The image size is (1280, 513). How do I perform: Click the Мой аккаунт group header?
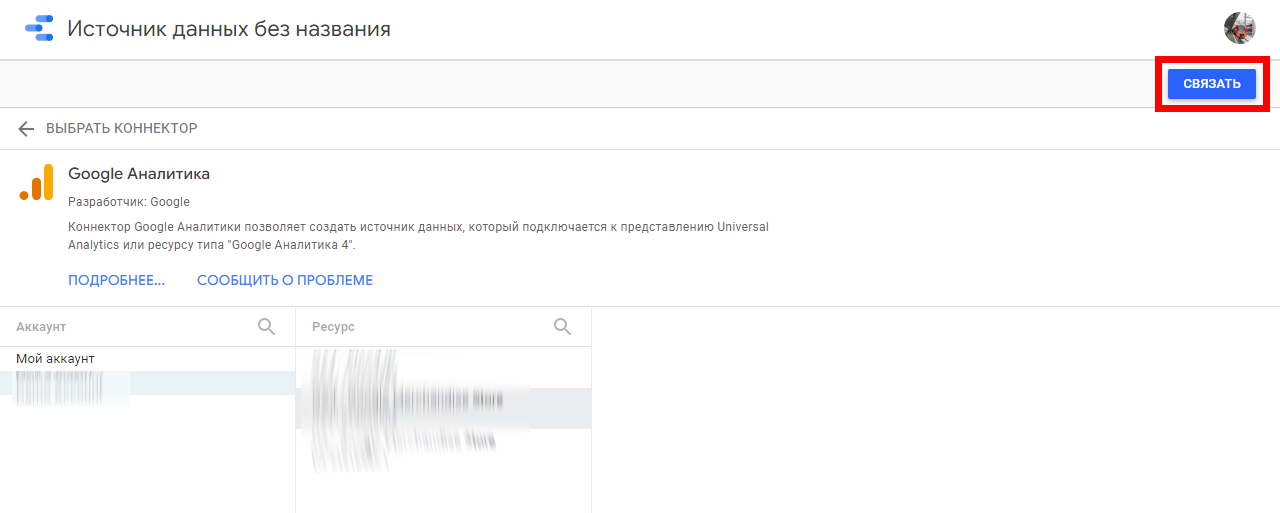[55, 358]
